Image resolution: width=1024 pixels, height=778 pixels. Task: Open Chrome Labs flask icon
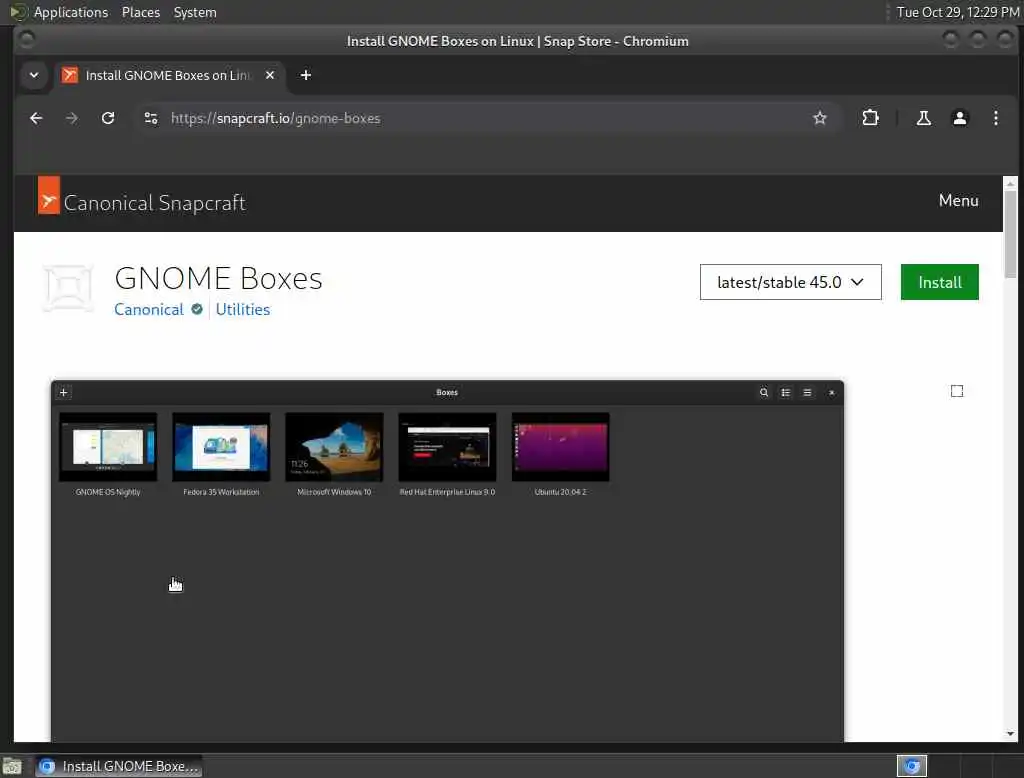tap(923, 118)
